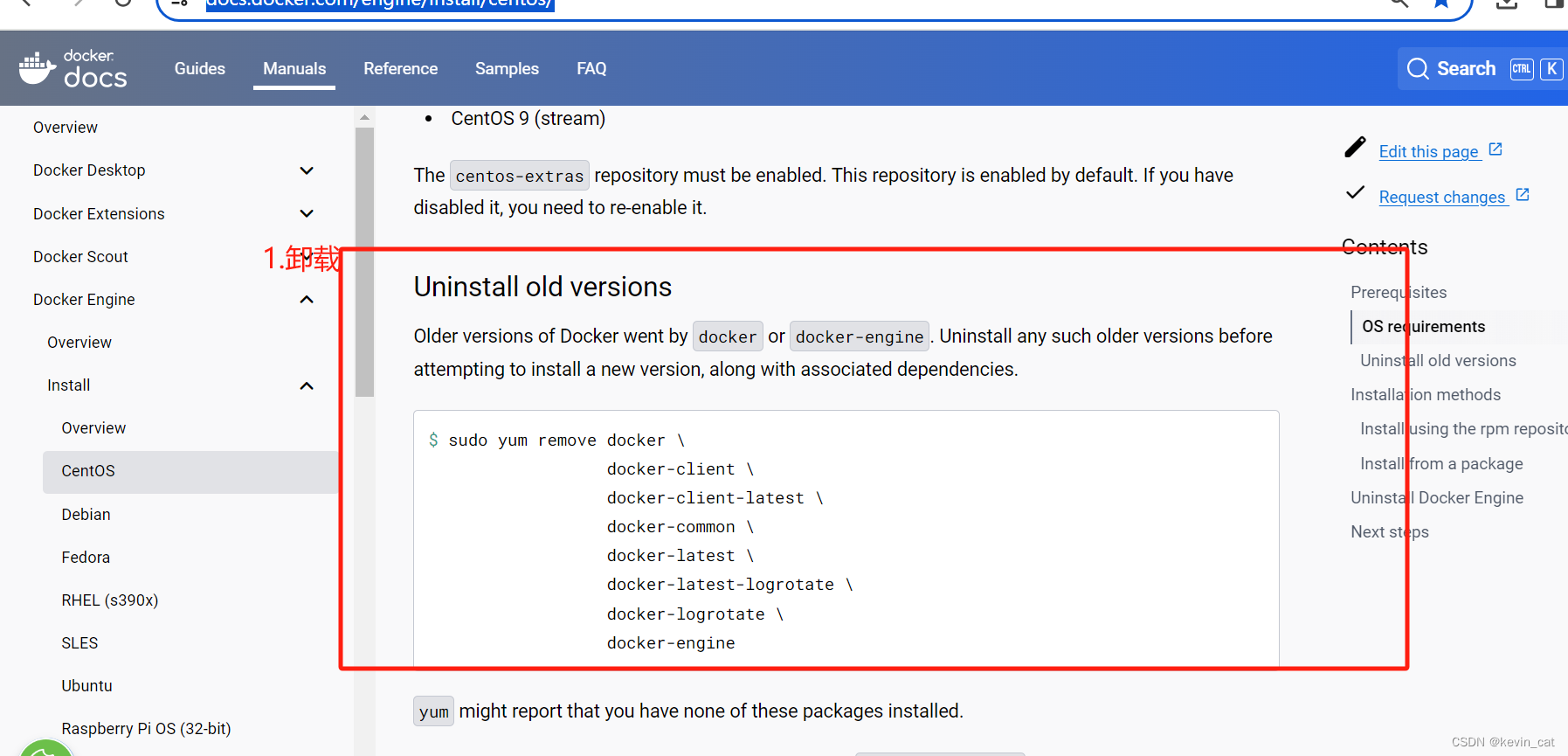Click the docker-engine inline code in paragraph
Screen dimensions: 1568x756
pyautogui.click(x=860, y=336)
